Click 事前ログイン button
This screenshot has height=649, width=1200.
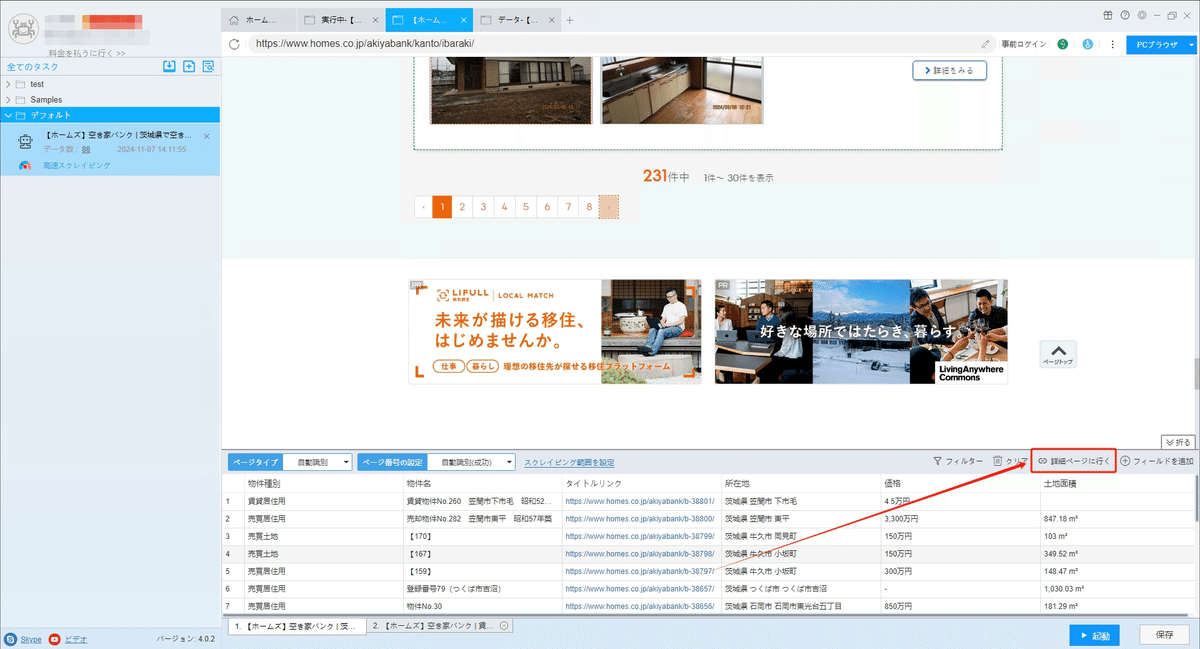1023,44
